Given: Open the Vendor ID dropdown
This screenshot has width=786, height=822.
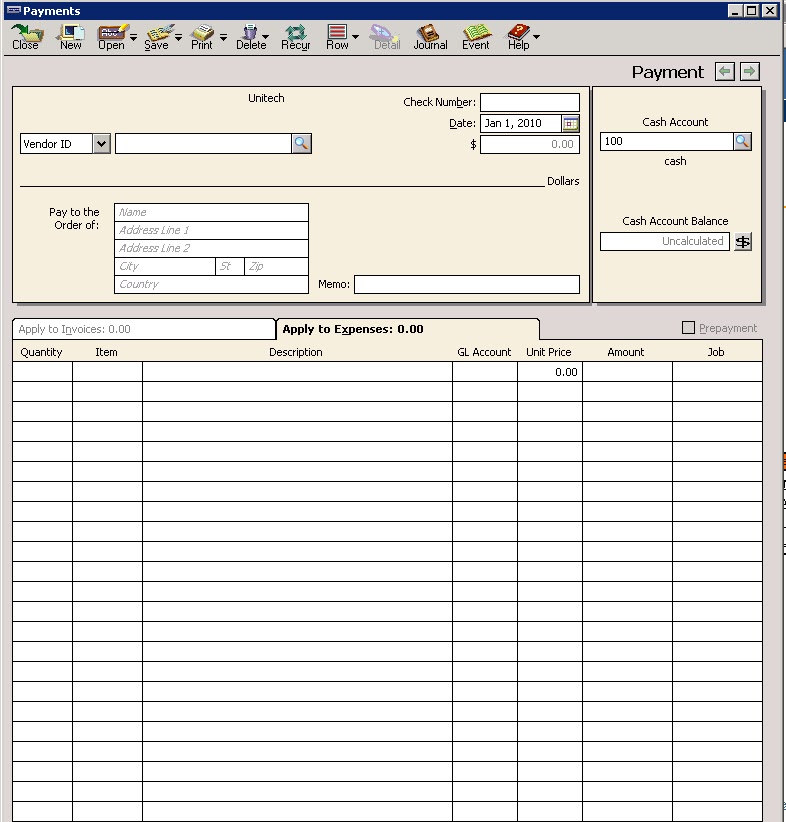Looking at the screenshot, I should pyautogui.click(x=102, y=144).
